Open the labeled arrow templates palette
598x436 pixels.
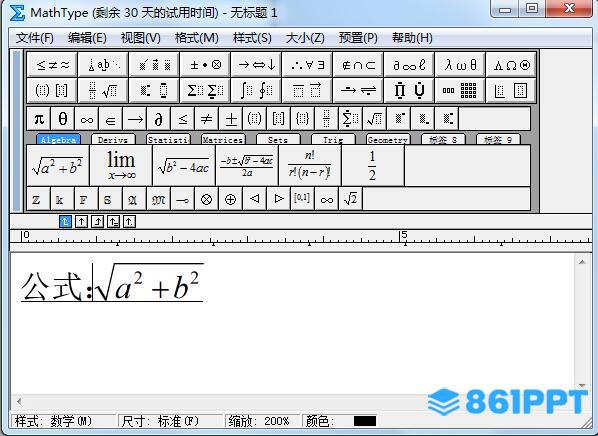point(358,90)
